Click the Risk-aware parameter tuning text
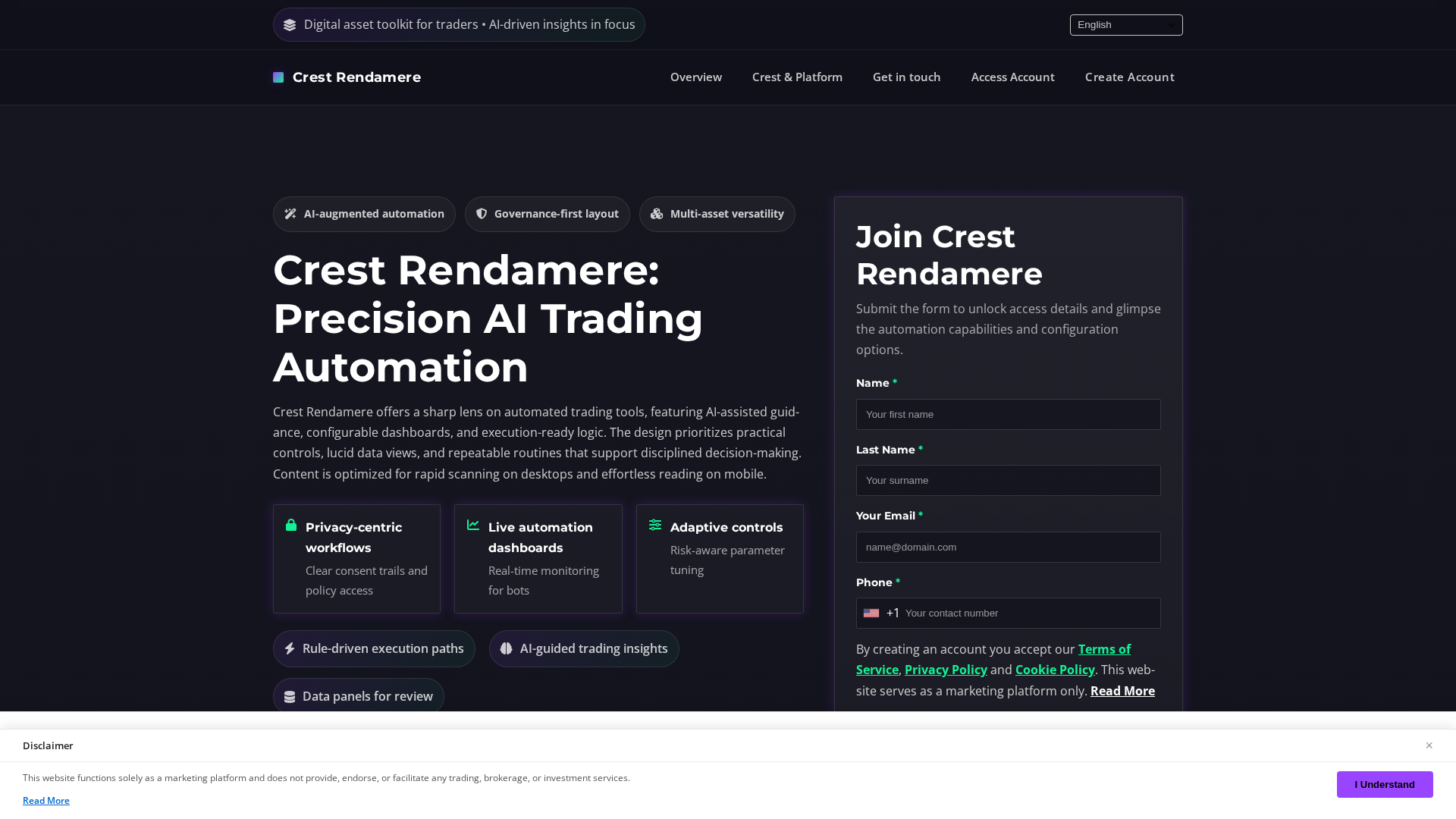 727,560
